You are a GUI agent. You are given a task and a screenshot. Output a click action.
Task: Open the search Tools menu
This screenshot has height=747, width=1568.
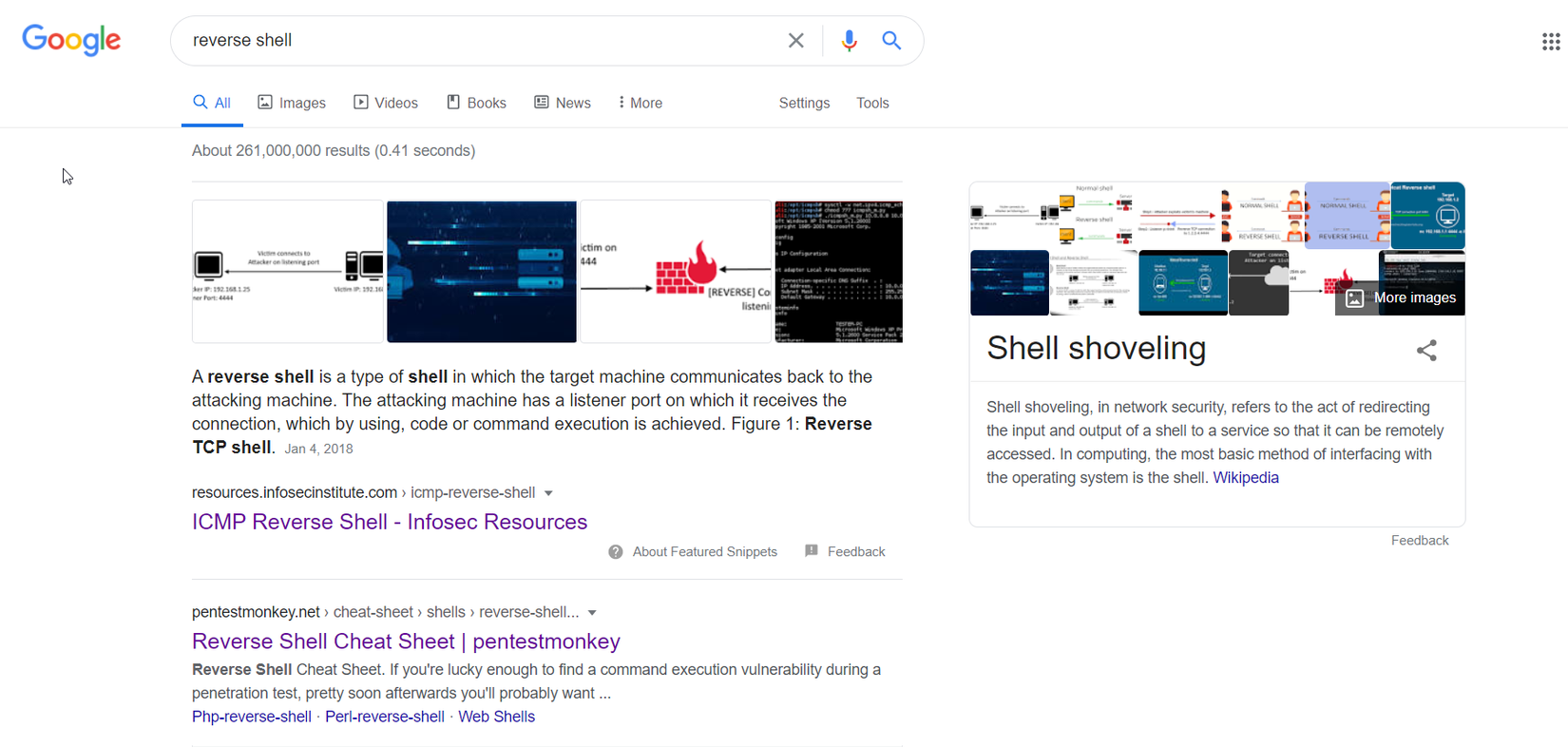[872, 103]
